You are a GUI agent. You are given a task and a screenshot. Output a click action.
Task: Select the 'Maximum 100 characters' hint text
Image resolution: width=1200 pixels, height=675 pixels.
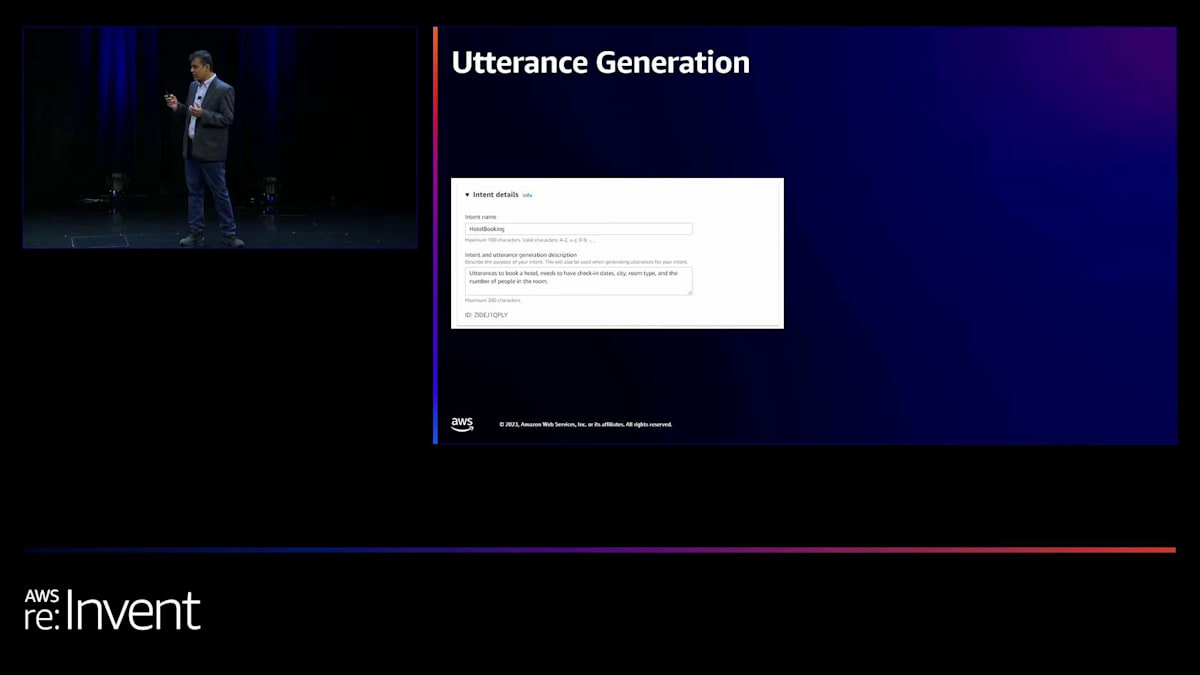point(530,240)
